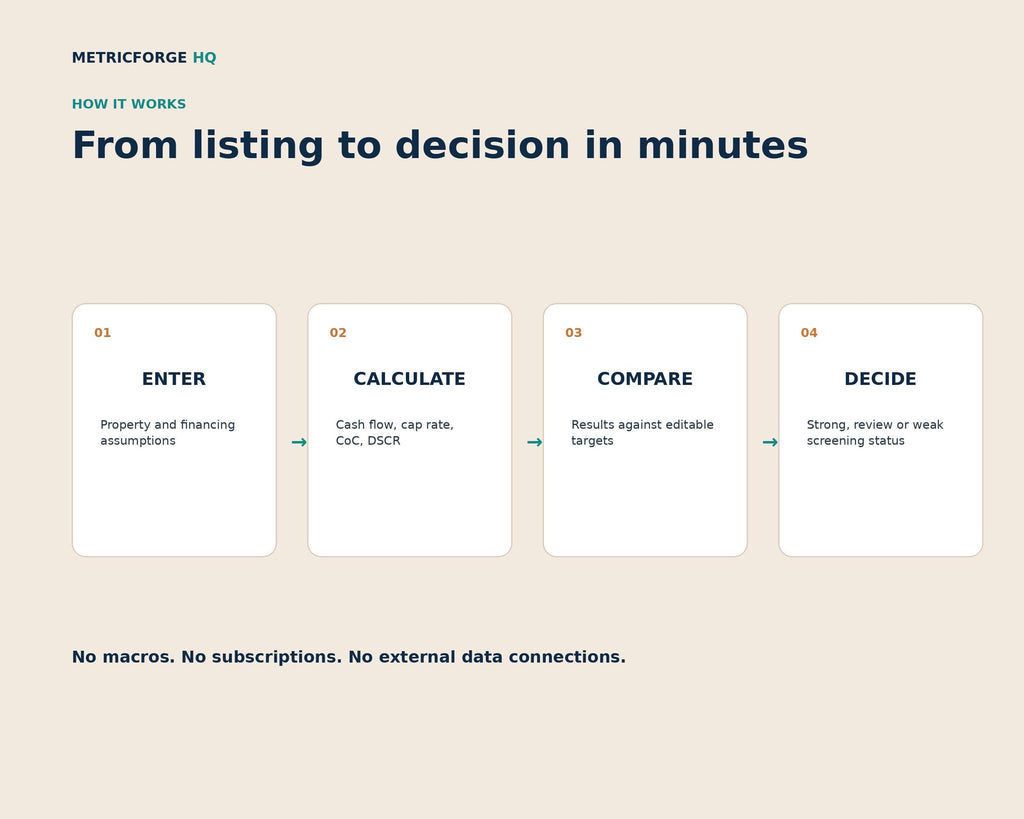The image size is (1024, 819).
Task: Click Results against editable targets text
Action: click(643, 432)
